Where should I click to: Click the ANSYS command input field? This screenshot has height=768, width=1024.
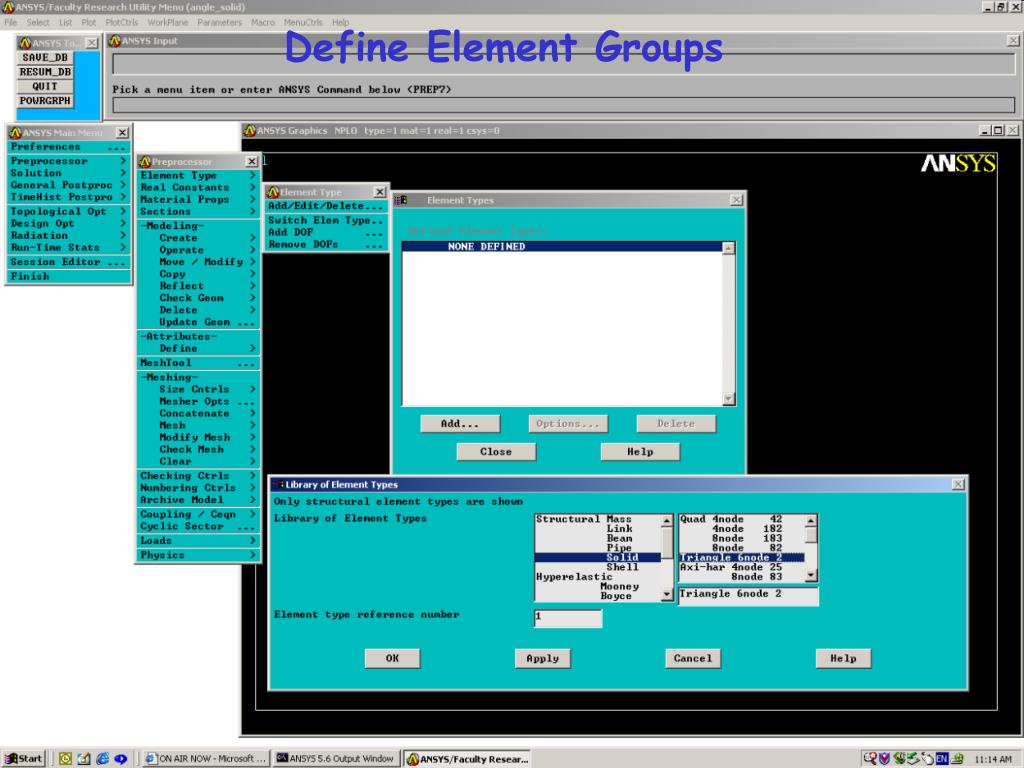click(x=564, y=104)
